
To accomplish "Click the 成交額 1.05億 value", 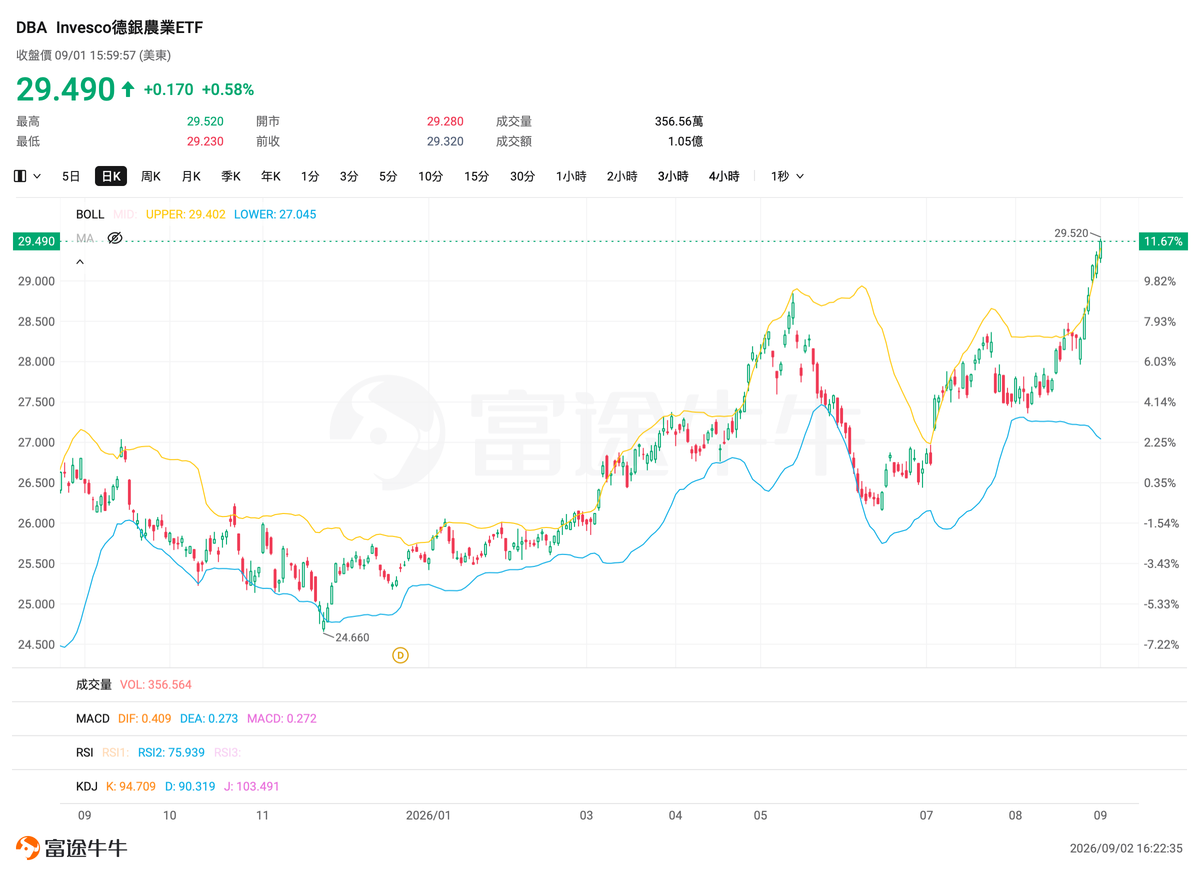I will pos(685,141).
